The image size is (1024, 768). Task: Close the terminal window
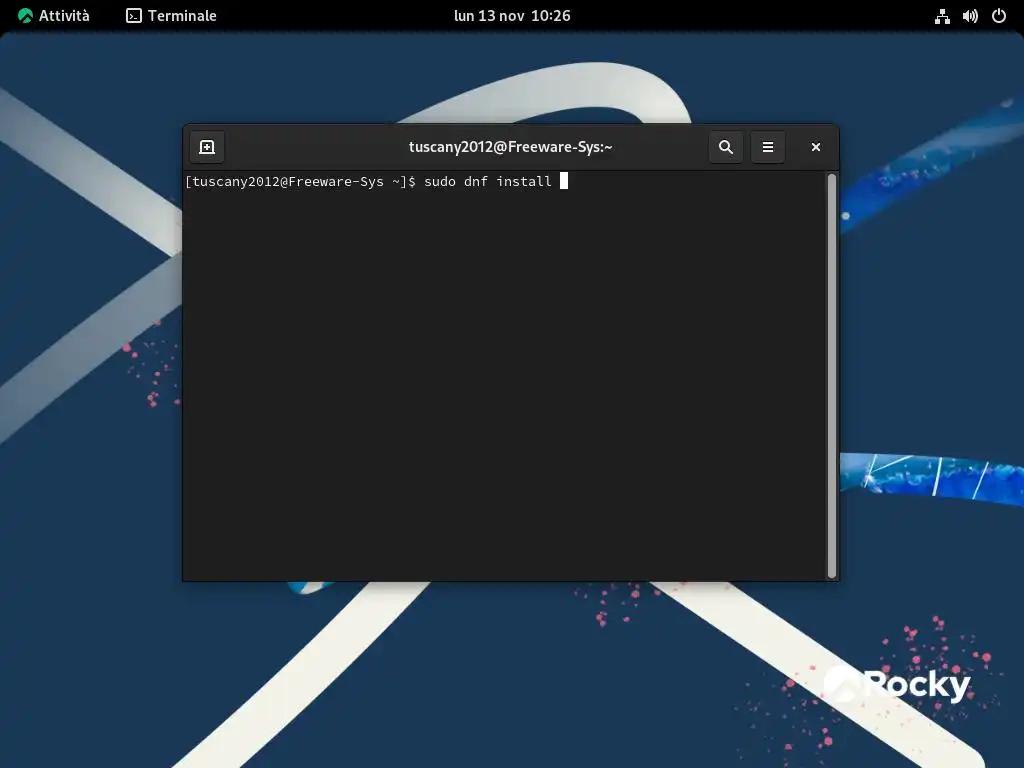click(816, 147)
